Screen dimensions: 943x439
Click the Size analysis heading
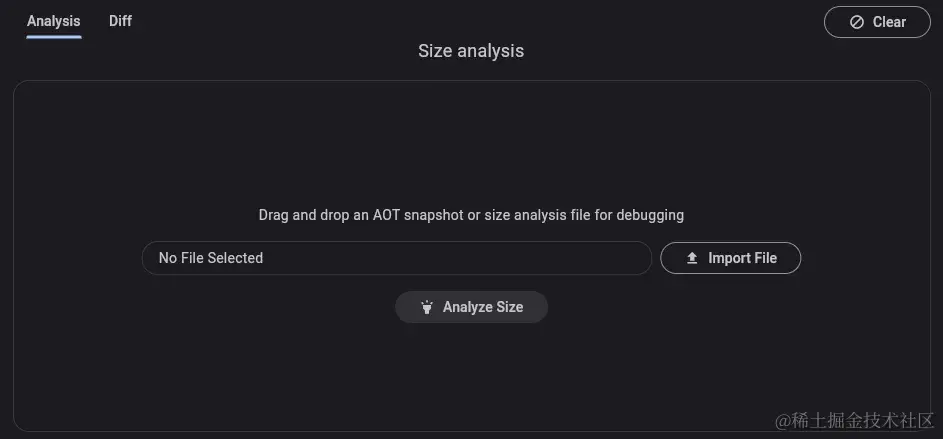(x=471, y=51)
